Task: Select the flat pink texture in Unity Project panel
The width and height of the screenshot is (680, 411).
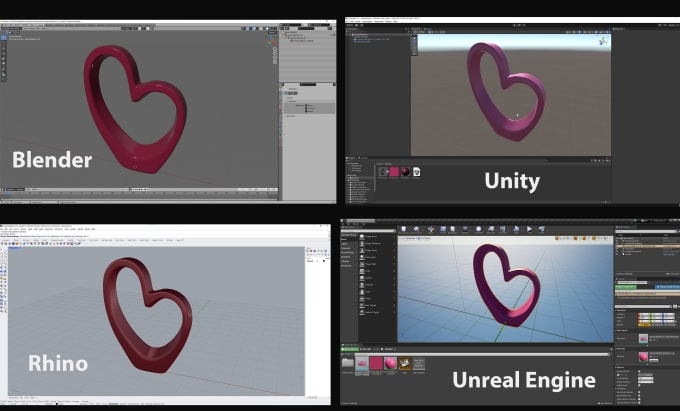Action: tap(394, 172)
